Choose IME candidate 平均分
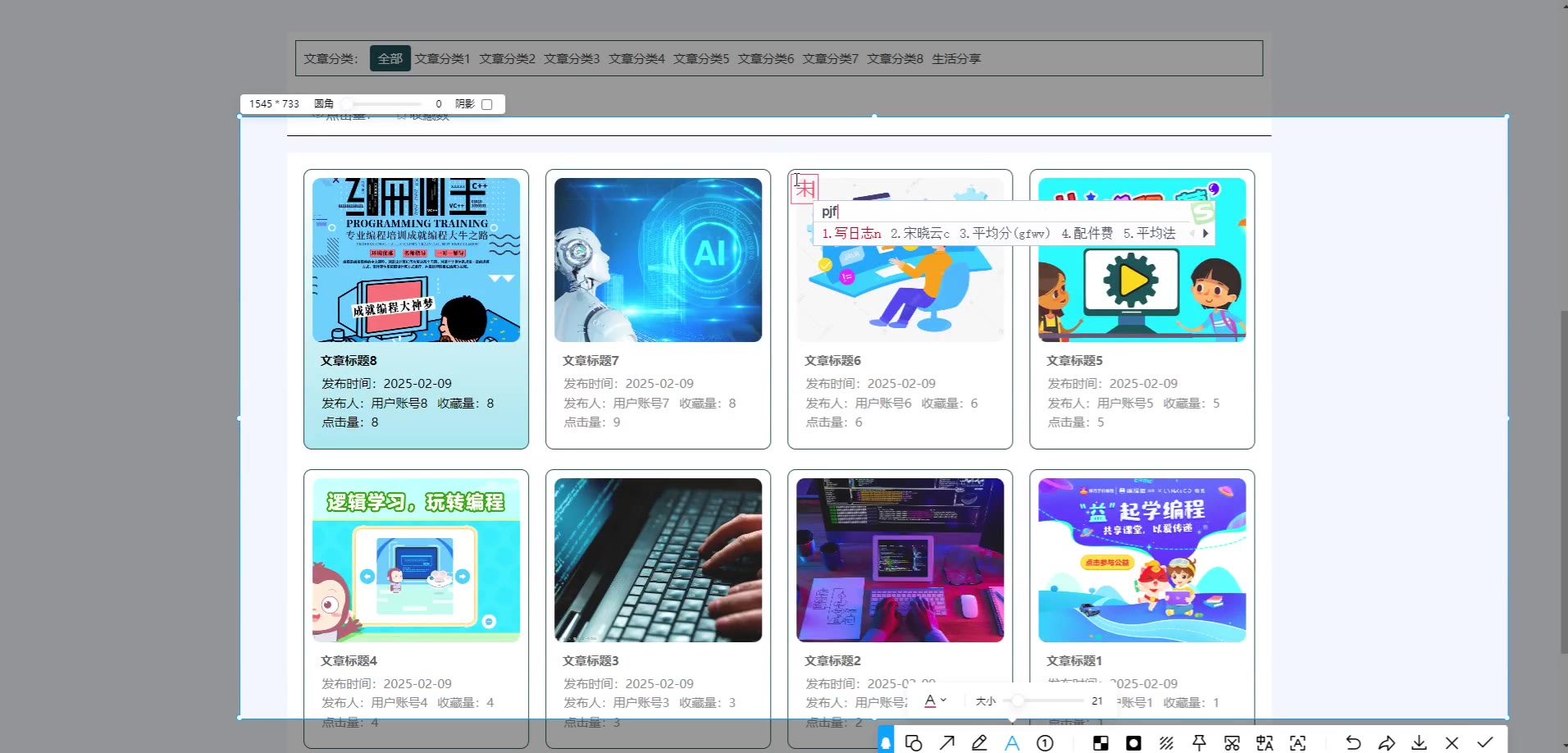Viewport: 1568px width, 753px height. click(1005, 233)
